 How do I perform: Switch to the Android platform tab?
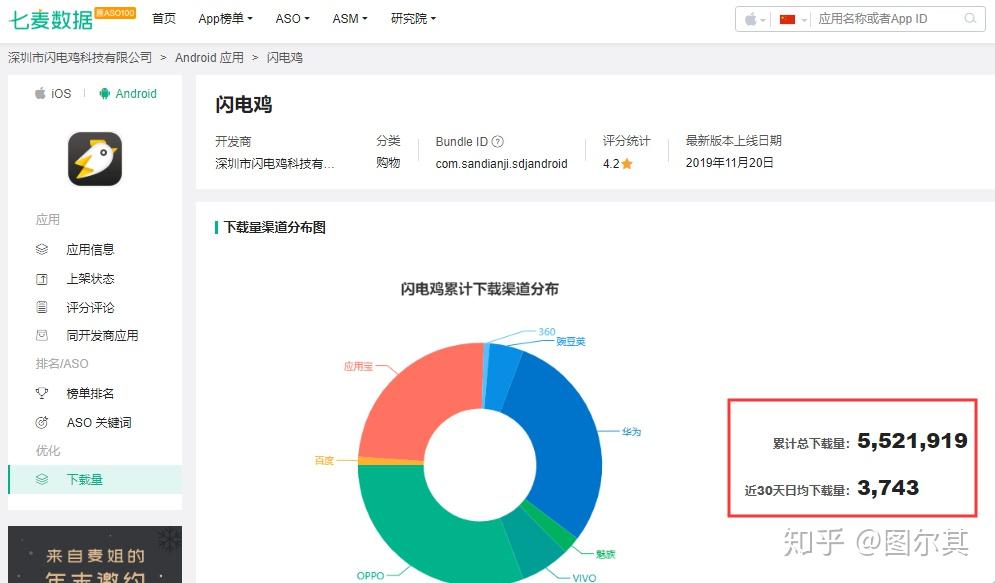coord(128,93)
